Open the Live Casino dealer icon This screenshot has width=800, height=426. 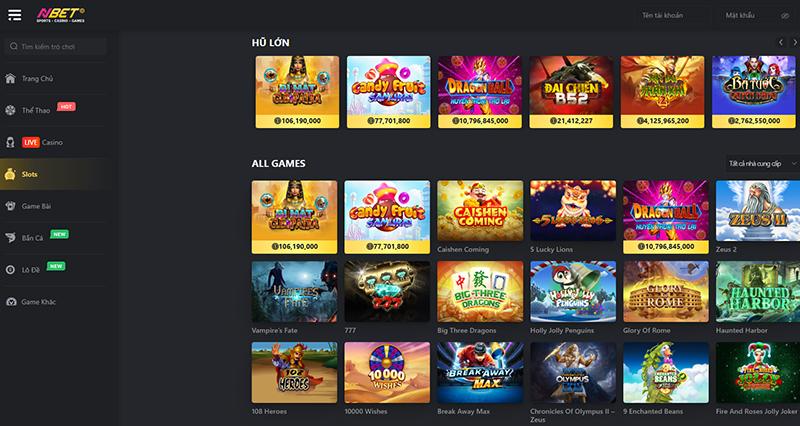pyautogui.click(x=10, y=142)
